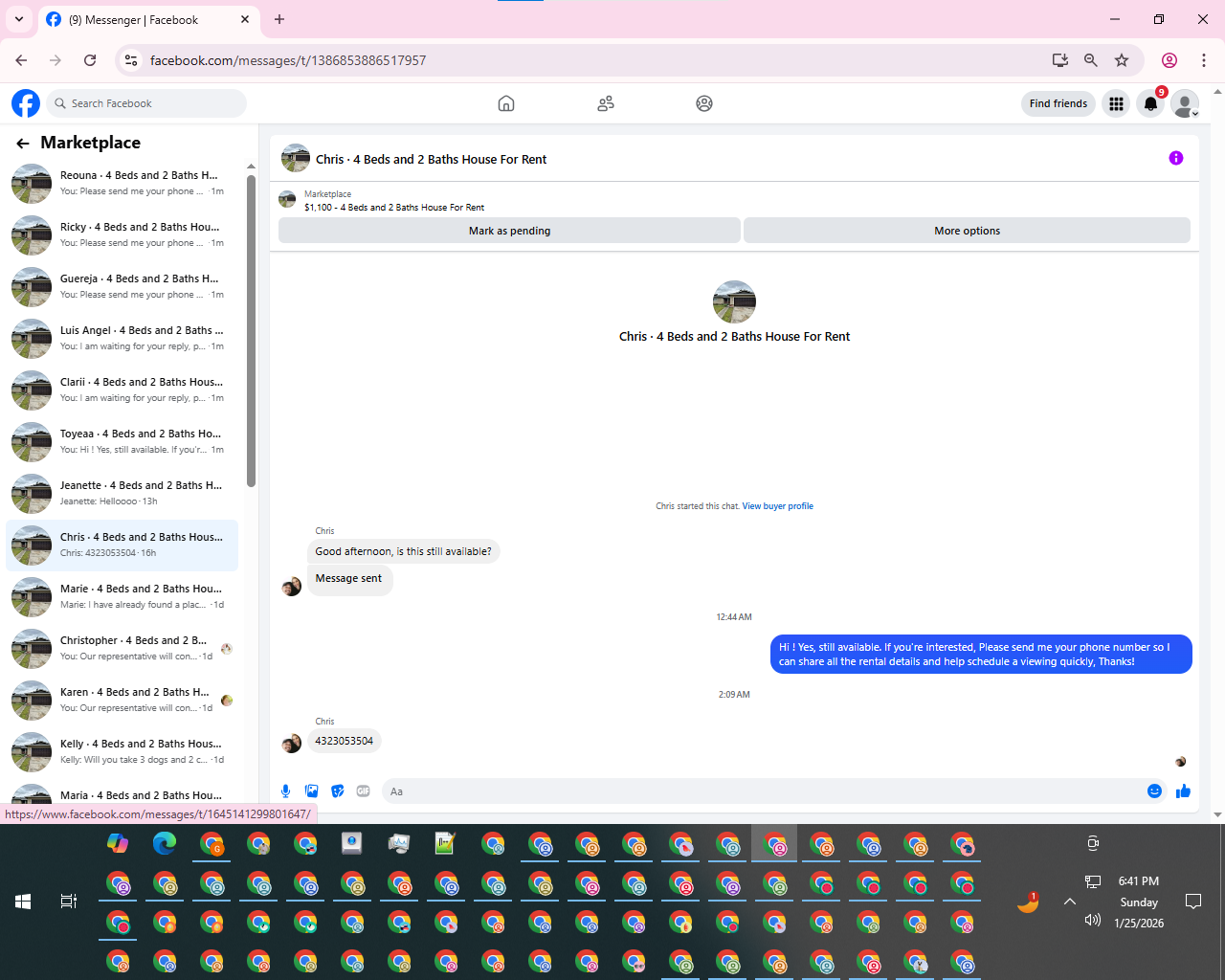Open the Windows notification center

tap(1193, 902)
